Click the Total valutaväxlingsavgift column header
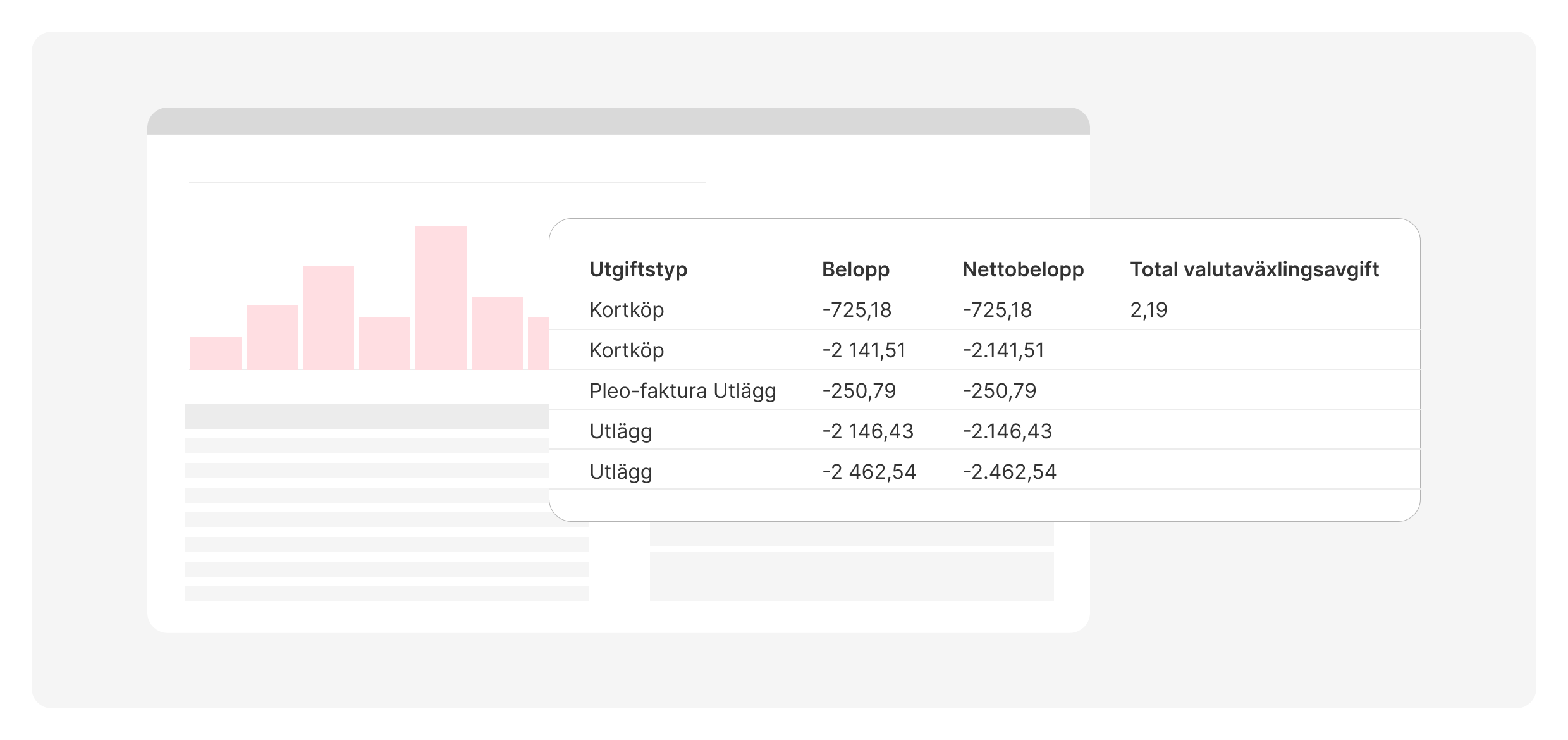Image resolution: width=1568 pixels, height=740 pixels. point(1254,270)
